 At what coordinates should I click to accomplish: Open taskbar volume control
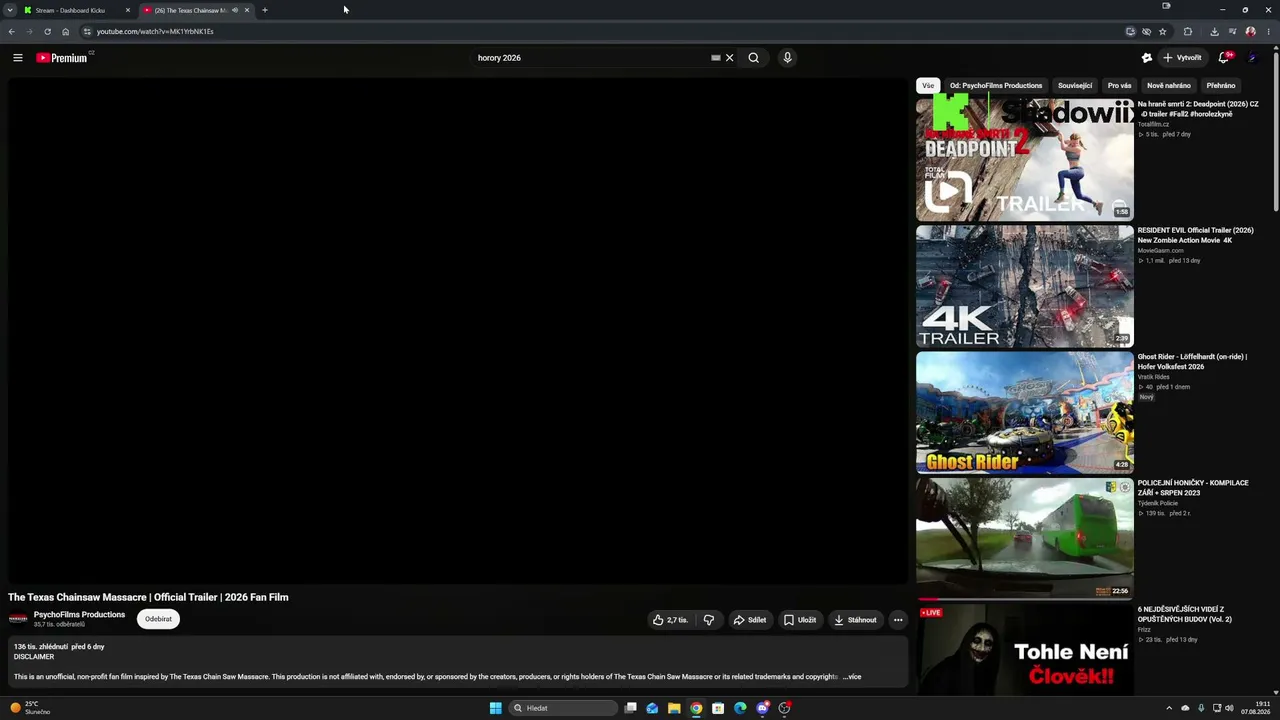(x=1229, y=708)
